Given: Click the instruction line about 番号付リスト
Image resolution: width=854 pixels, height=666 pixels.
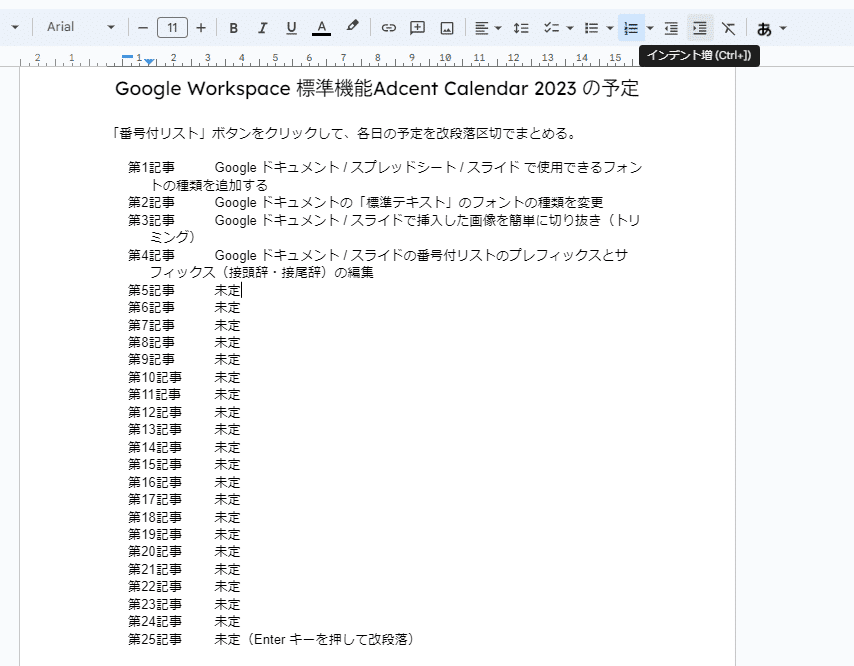Looking at the screenshot, I should pyautogui.click(x=343, y=133).
